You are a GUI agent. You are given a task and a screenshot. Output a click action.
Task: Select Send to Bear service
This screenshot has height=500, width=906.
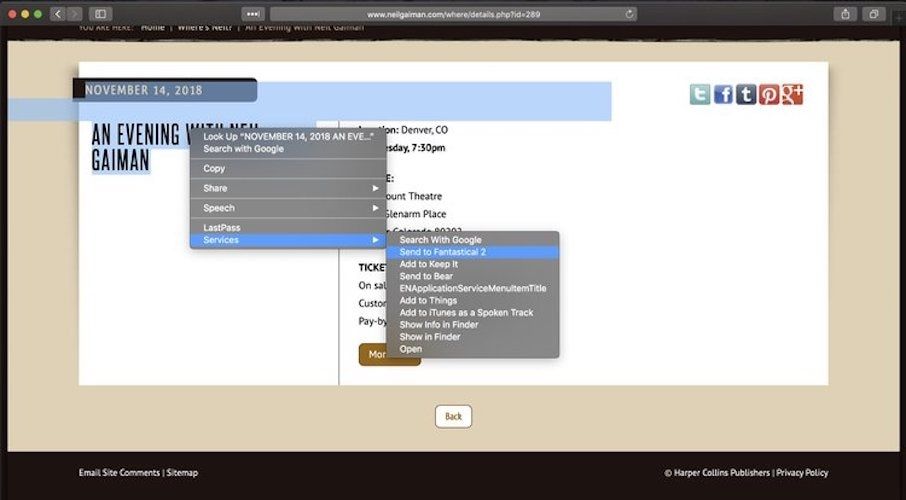pyautogui.click(x=426, y=276)
